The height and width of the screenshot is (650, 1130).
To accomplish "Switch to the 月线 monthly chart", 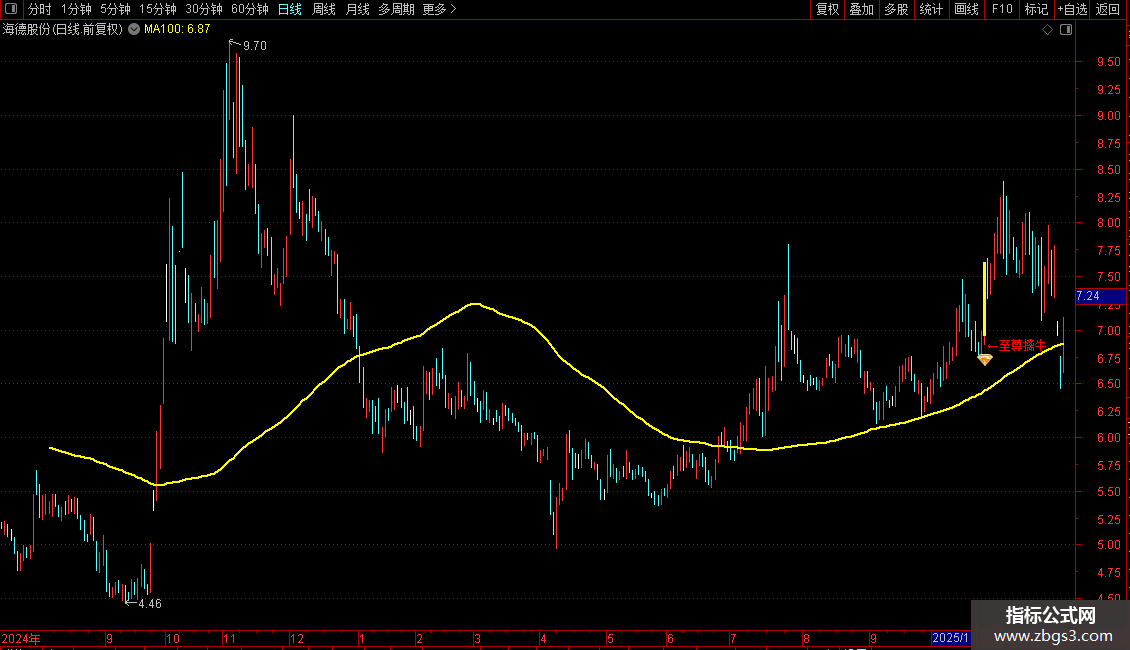I will 357,9.
